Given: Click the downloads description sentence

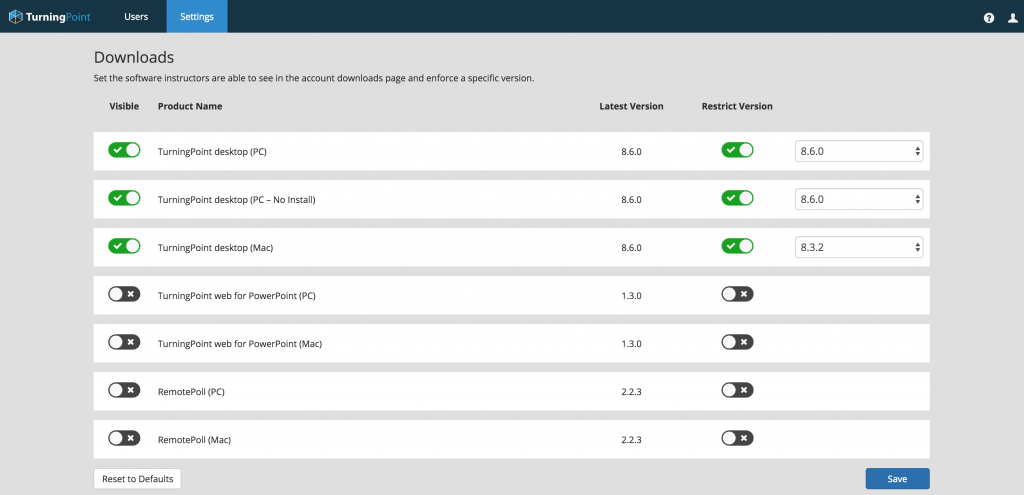Looking at the screenshot, I should click(x=314, y=78).
